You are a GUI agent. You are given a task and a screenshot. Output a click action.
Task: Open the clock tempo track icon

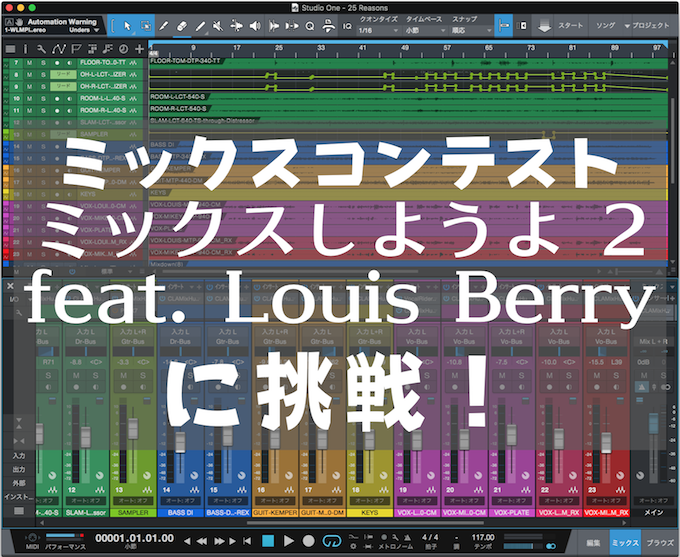124,49
